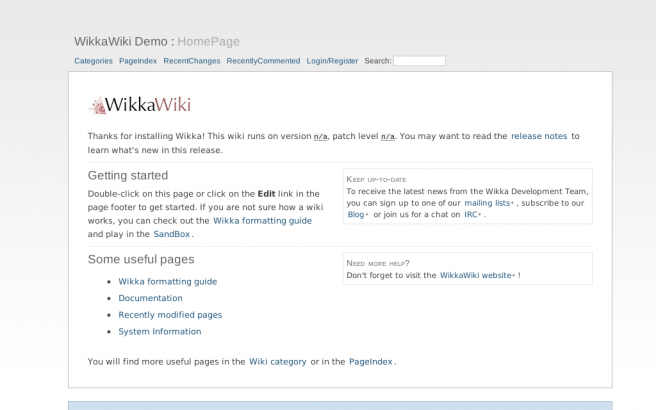656x410 pixels.
Task: Focus the Search input field
Action: [419, 61]
